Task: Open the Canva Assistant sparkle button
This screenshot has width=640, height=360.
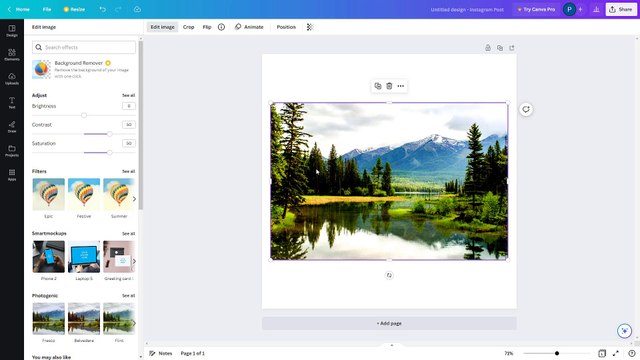Action: click(x=624, y=331)
